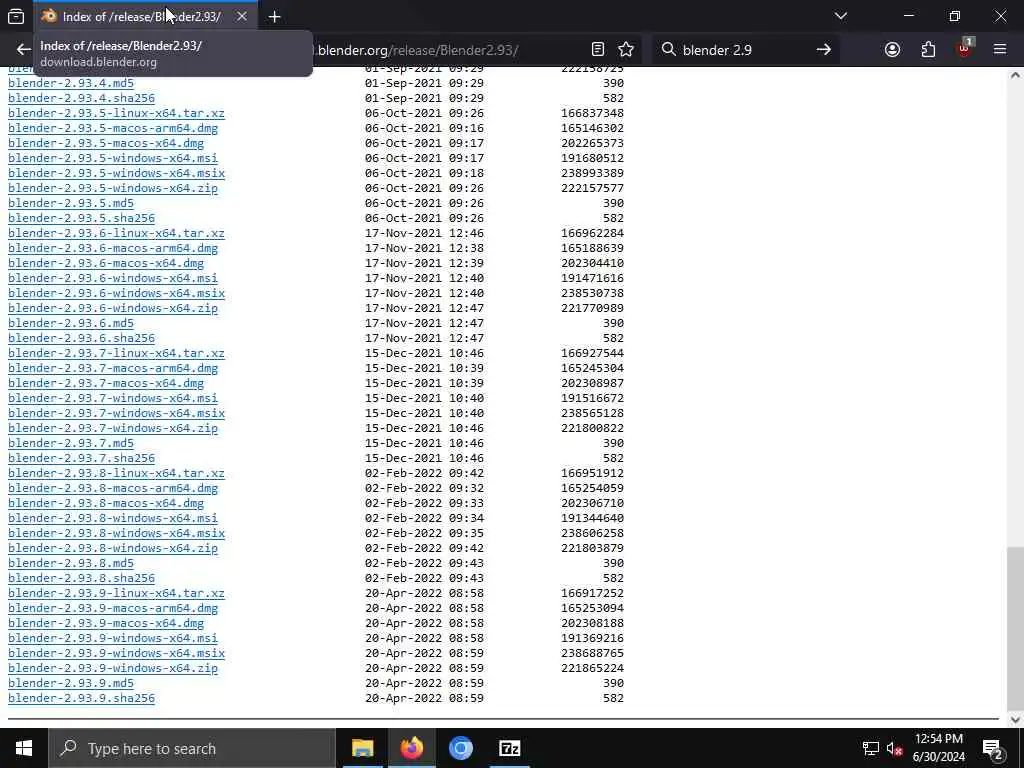Viewport: 1024px width, 768px height.
Task: Open Chromium browser from taskbar
Action: click(x=460, y=748)
